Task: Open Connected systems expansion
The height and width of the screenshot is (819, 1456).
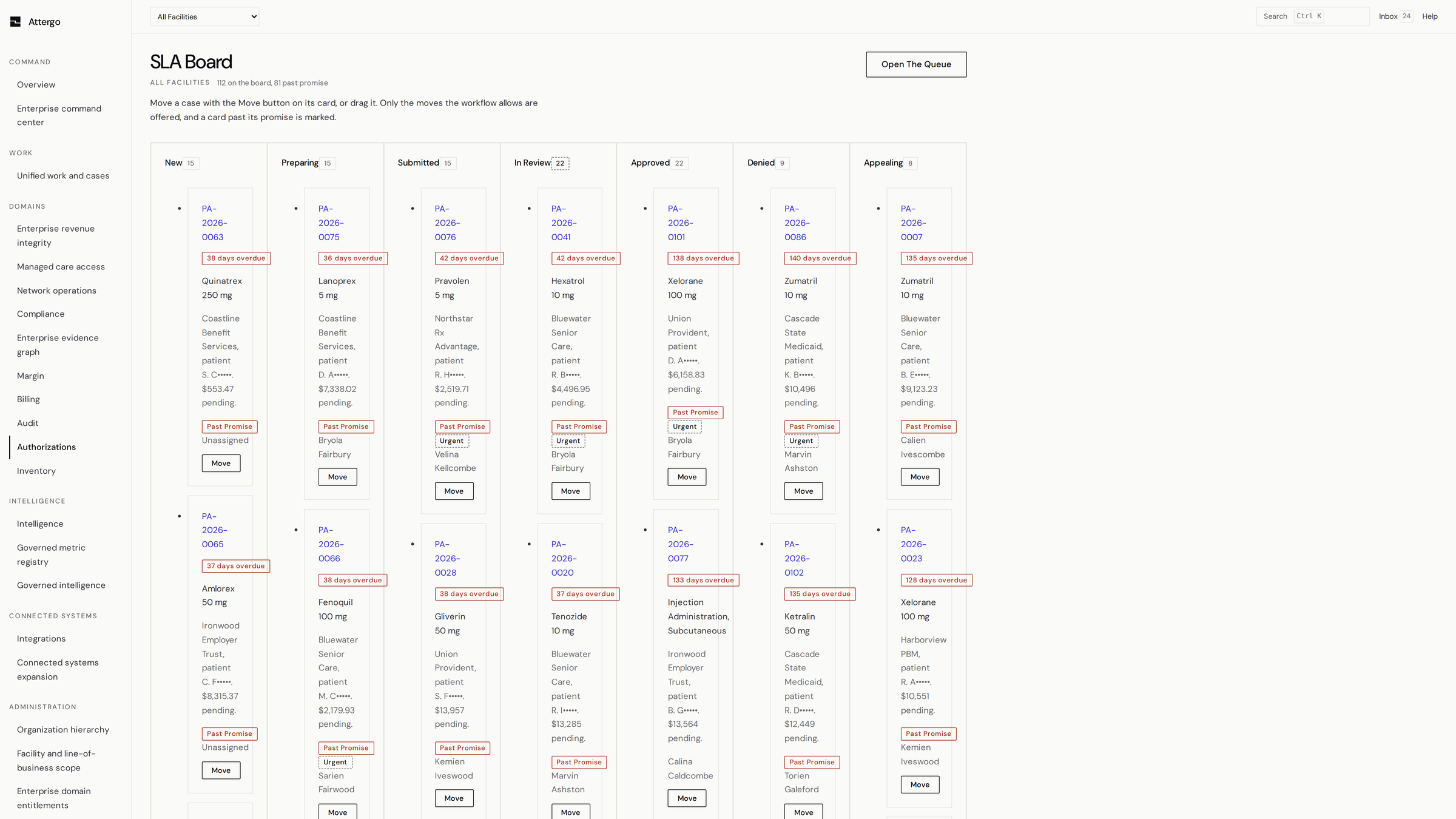Action: [58, 670]
